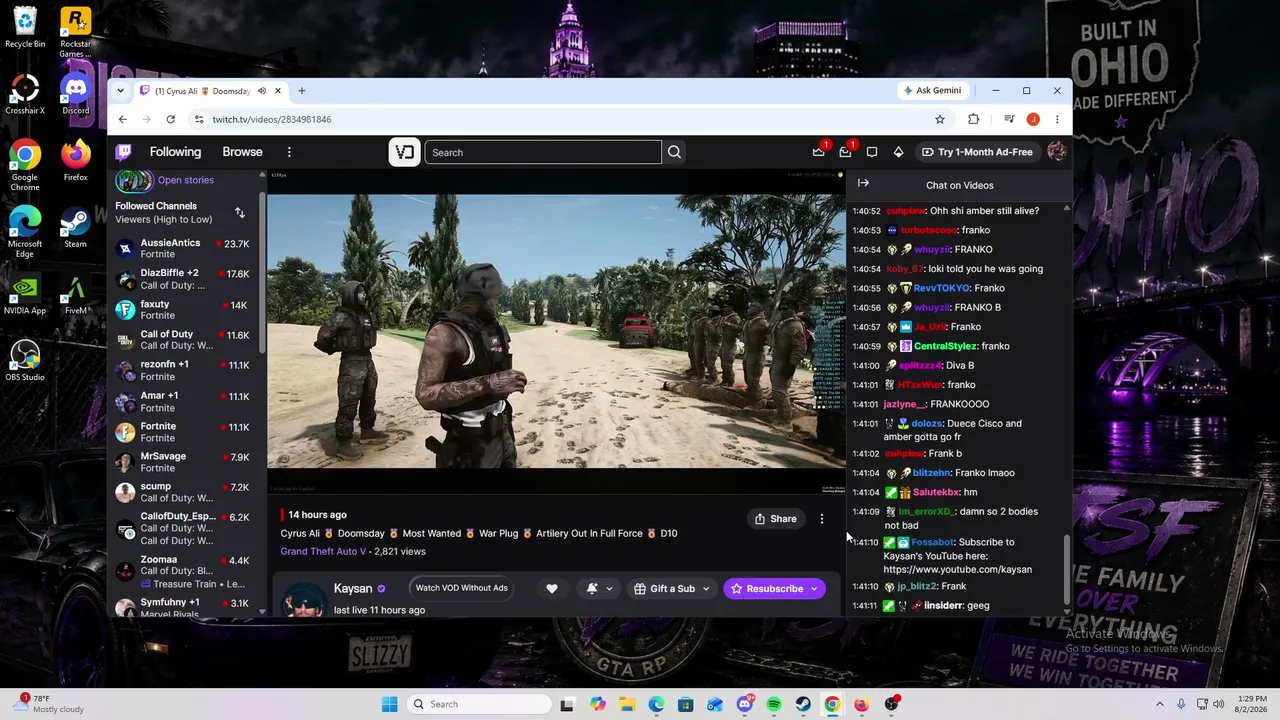
Task: Click Watch VOD Without Ads
Action: [461, 588]
